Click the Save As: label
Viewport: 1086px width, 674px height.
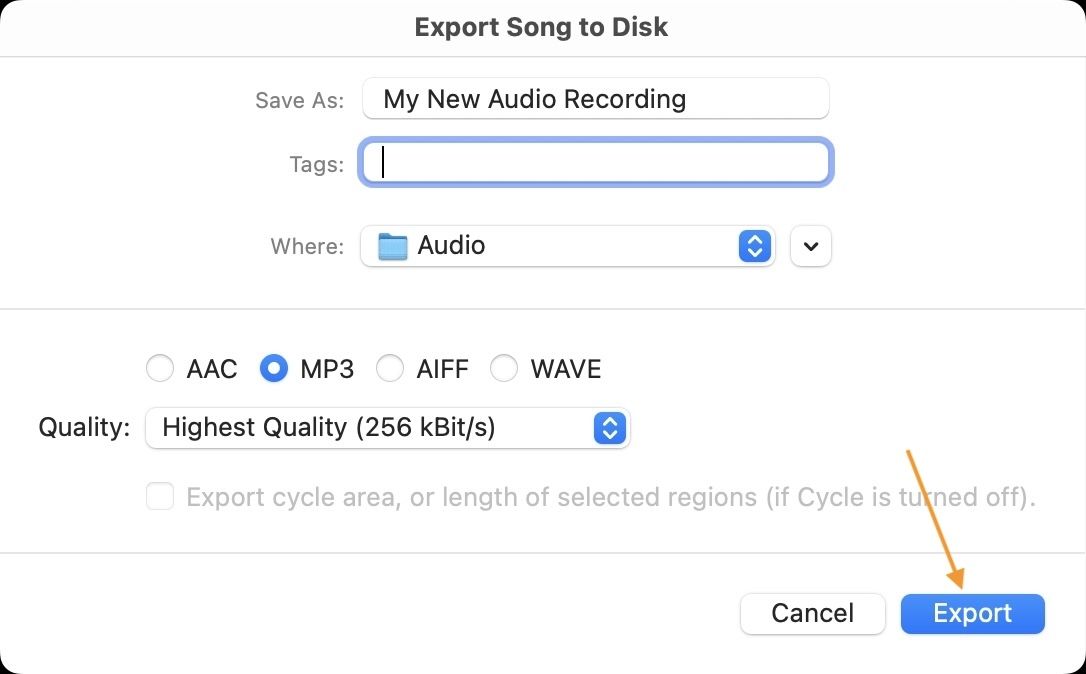tap(299, 100)
